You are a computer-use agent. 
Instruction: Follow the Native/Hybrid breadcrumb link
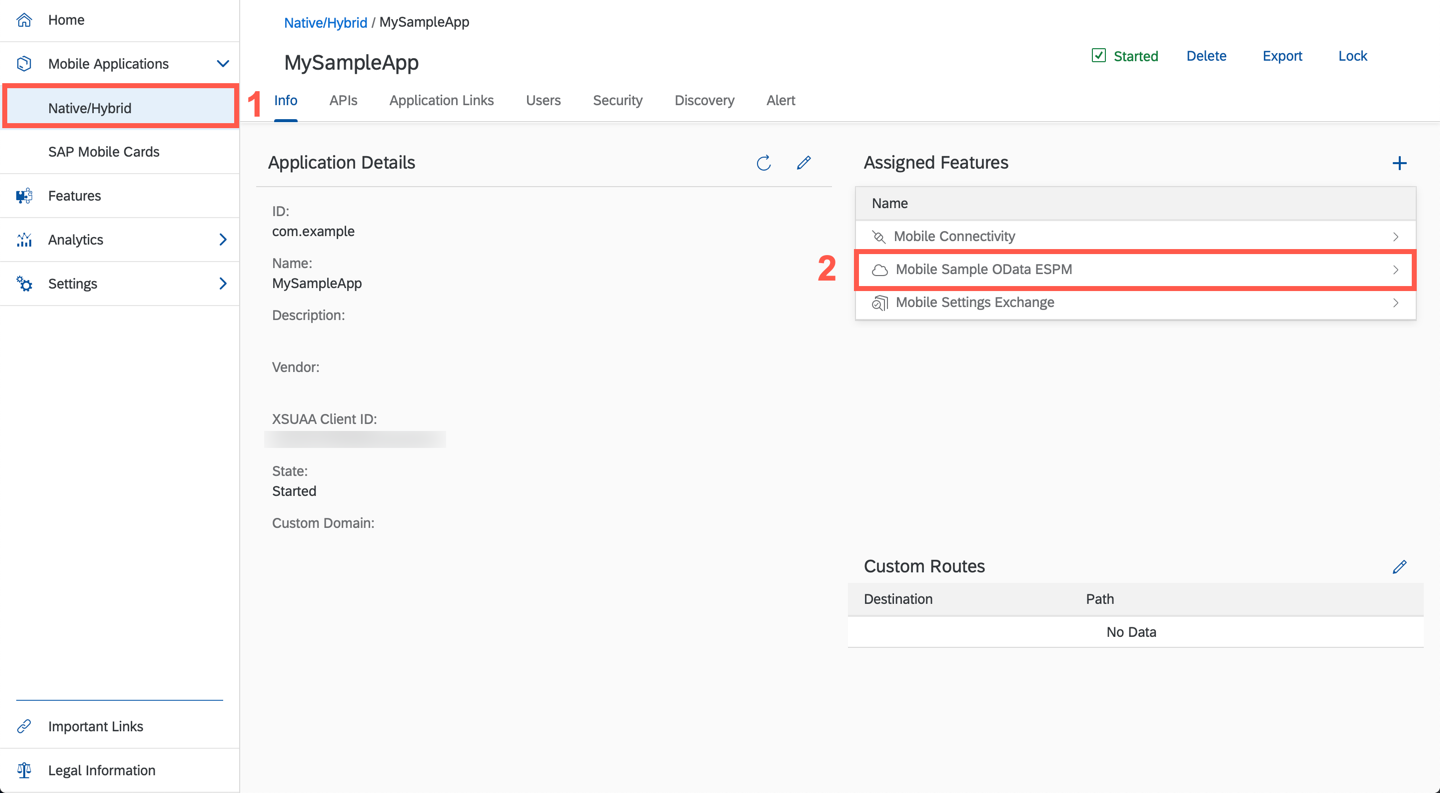326,23
